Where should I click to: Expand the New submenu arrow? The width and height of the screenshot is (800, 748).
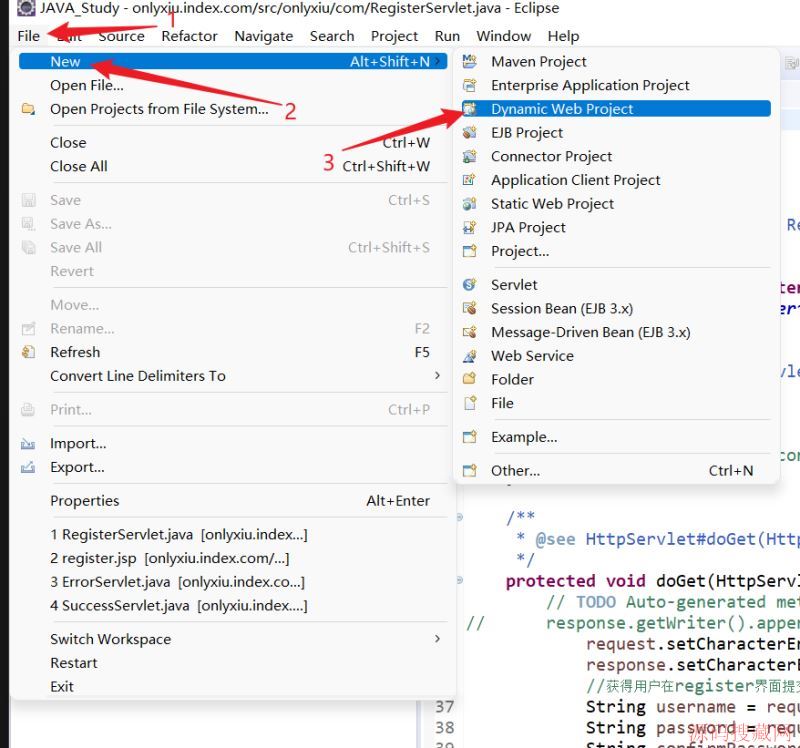[438, 61]
